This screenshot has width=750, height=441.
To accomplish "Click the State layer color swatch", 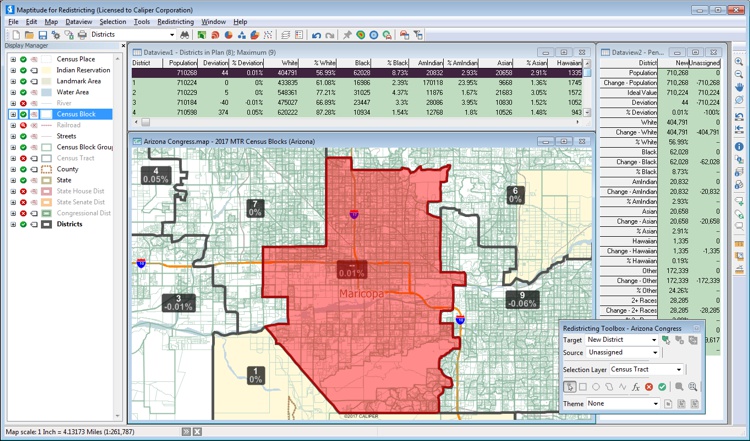I will click(46, 180).
